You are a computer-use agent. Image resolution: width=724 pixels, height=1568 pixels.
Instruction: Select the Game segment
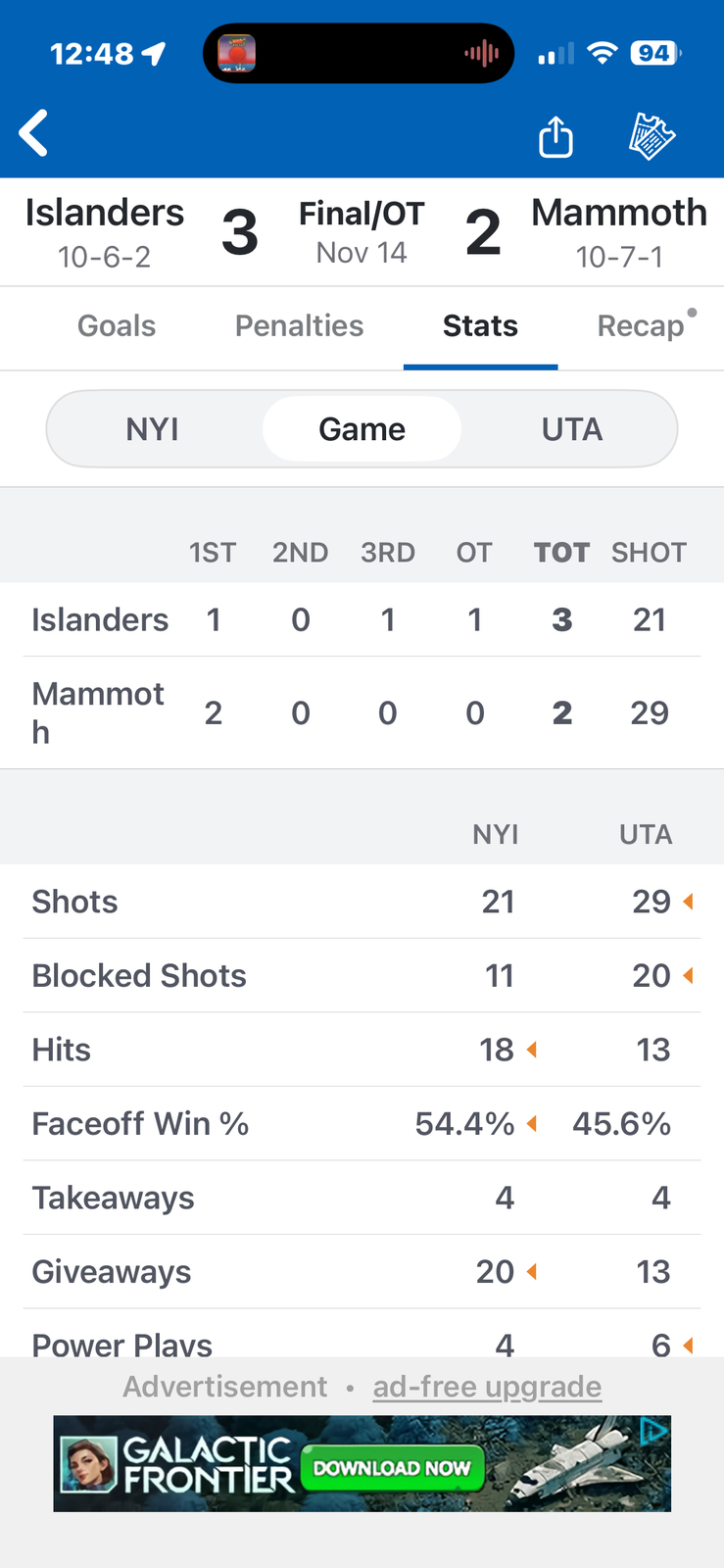point(362,429)
